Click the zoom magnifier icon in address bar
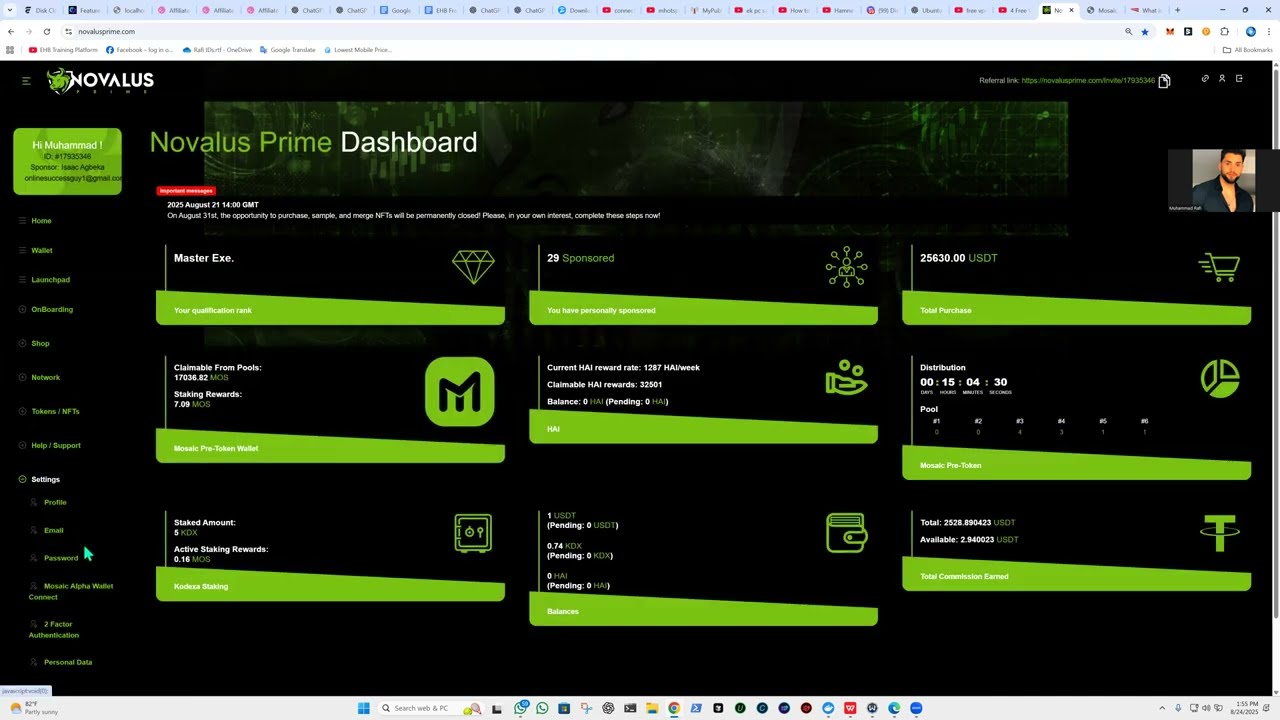 coord(1129,31)
